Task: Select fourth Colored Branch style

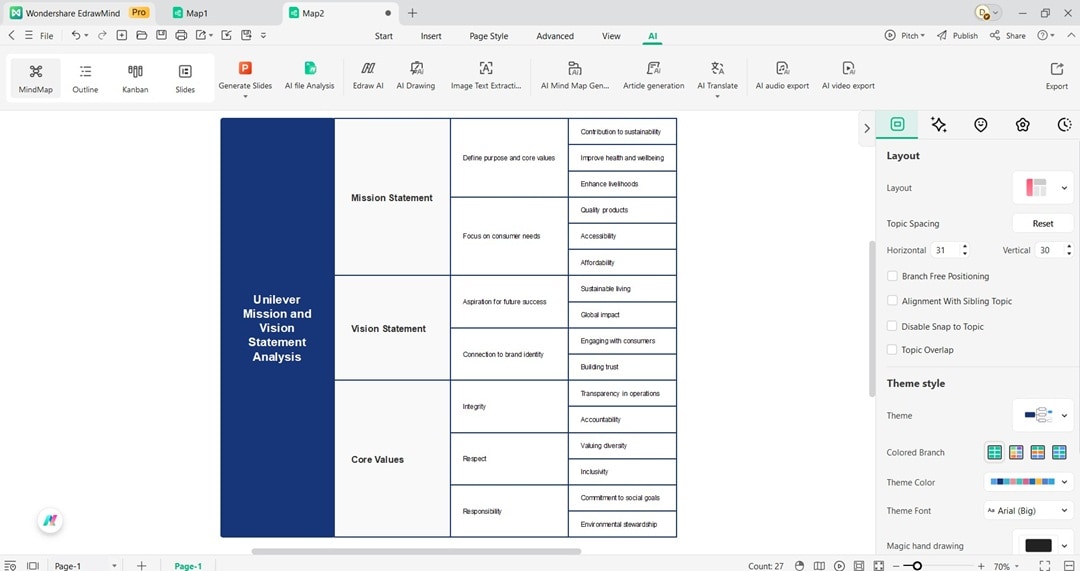Action: pos(1059,452)
